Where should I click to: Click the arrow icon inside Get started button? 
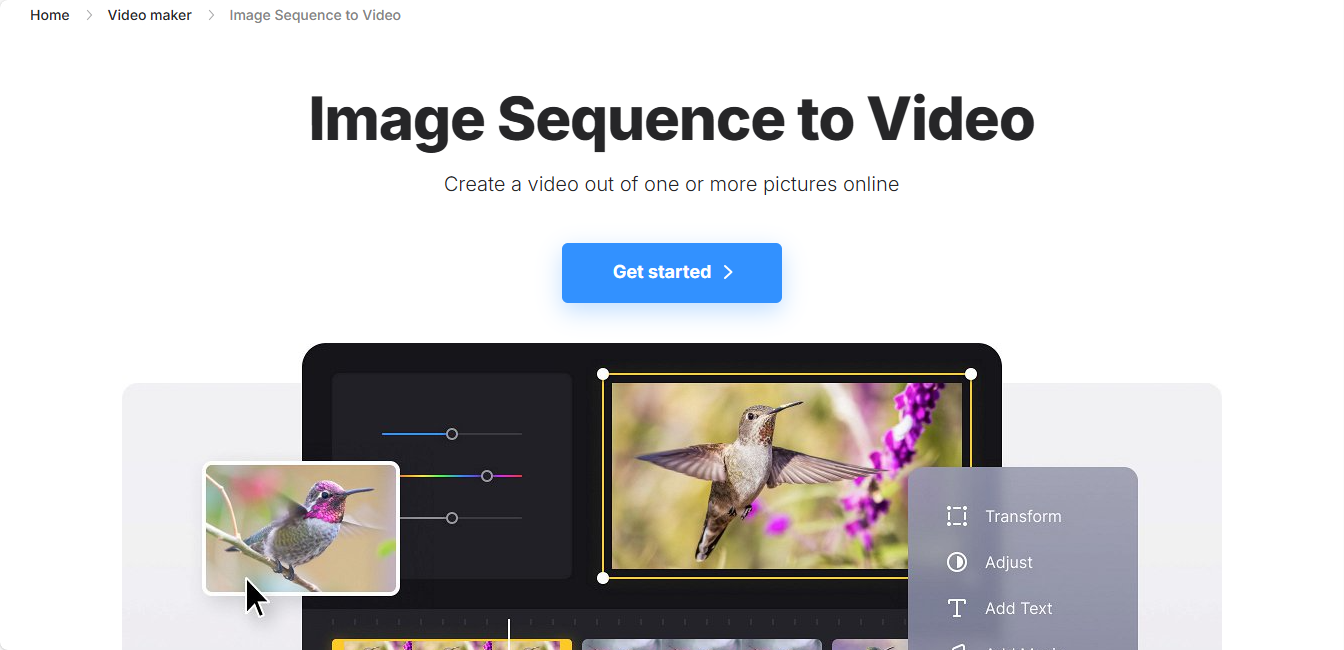pos(729,272)
